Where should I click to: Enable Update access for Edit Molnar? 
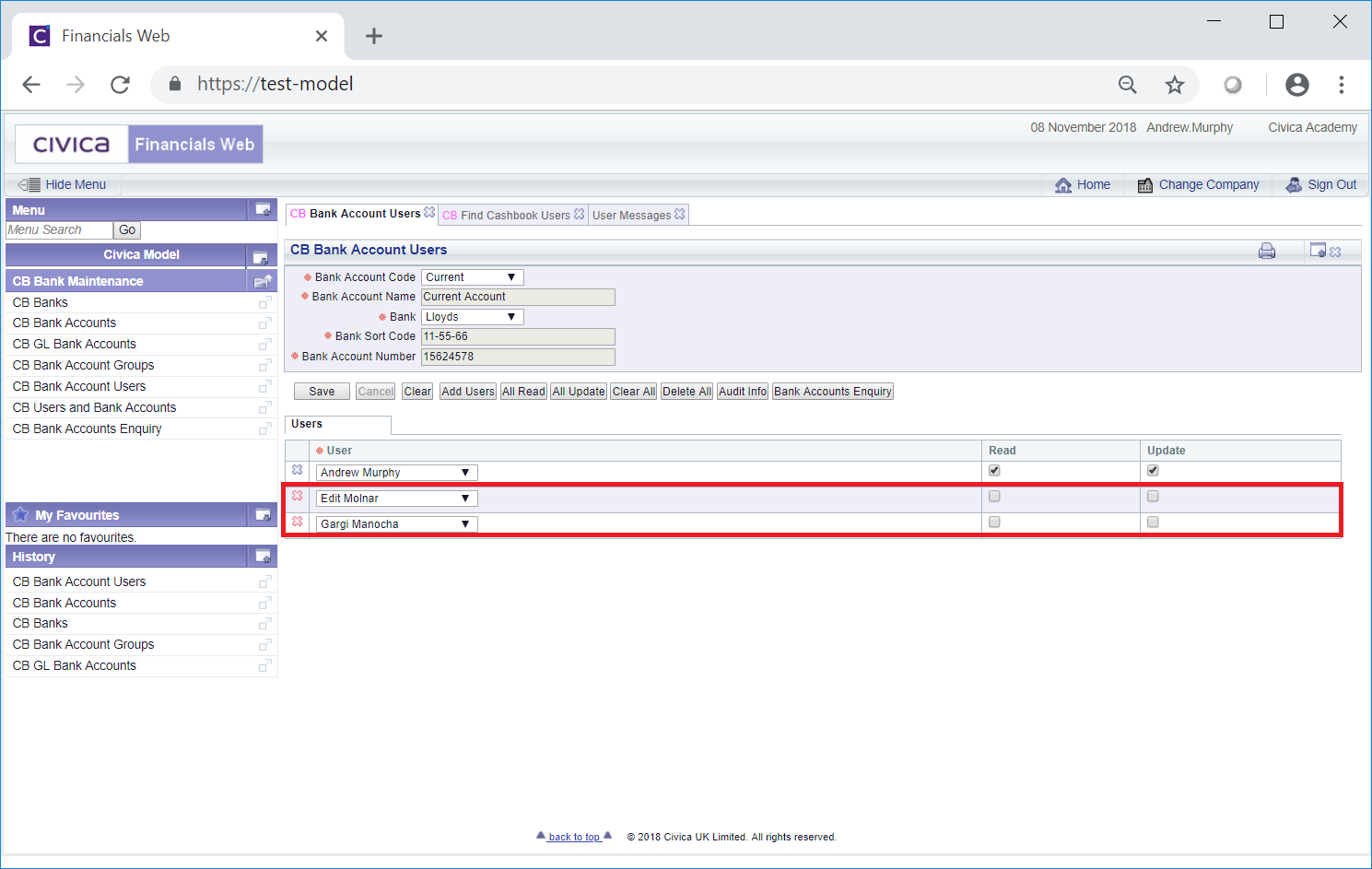[1153, 496]
